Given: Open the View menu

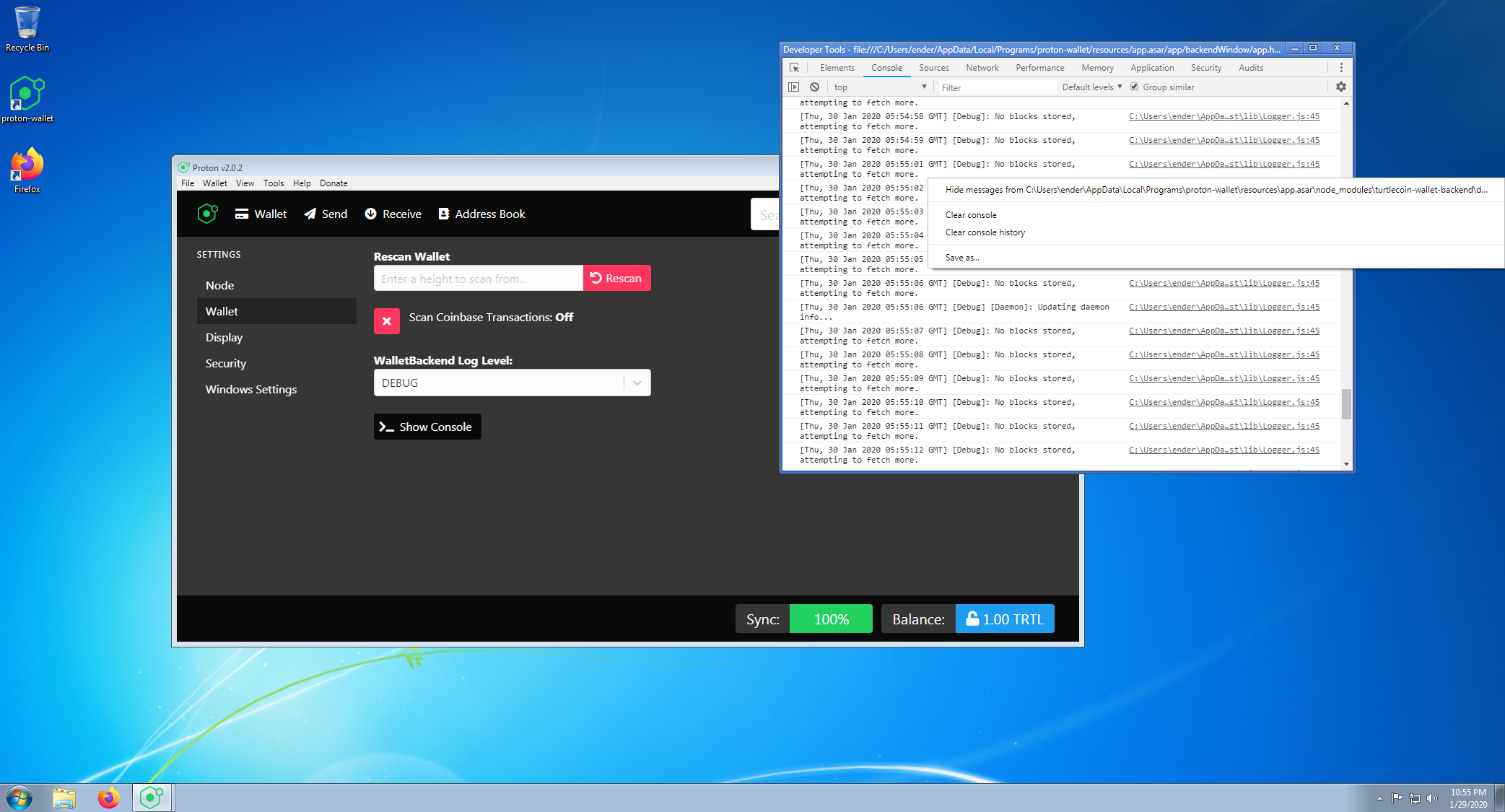Looking at the screenshot, I should point(245,183).
